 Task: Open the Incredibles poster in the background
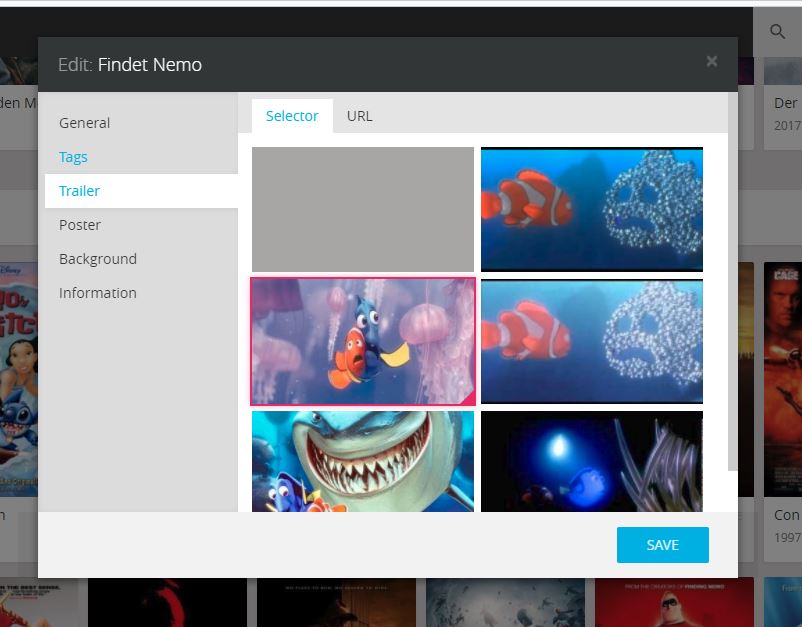(x=674, y=602)
